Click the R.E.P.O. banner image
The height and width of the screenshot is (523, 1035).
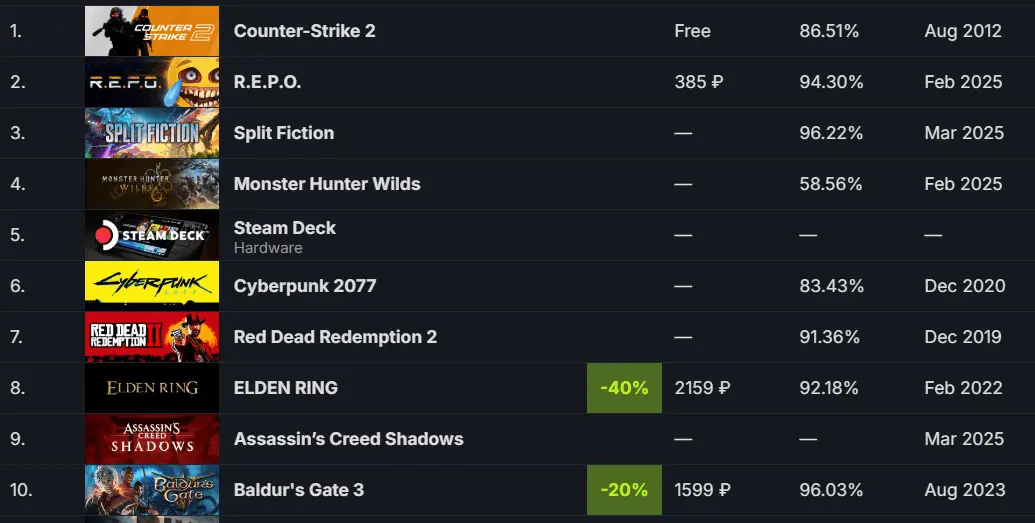point(152,82)
